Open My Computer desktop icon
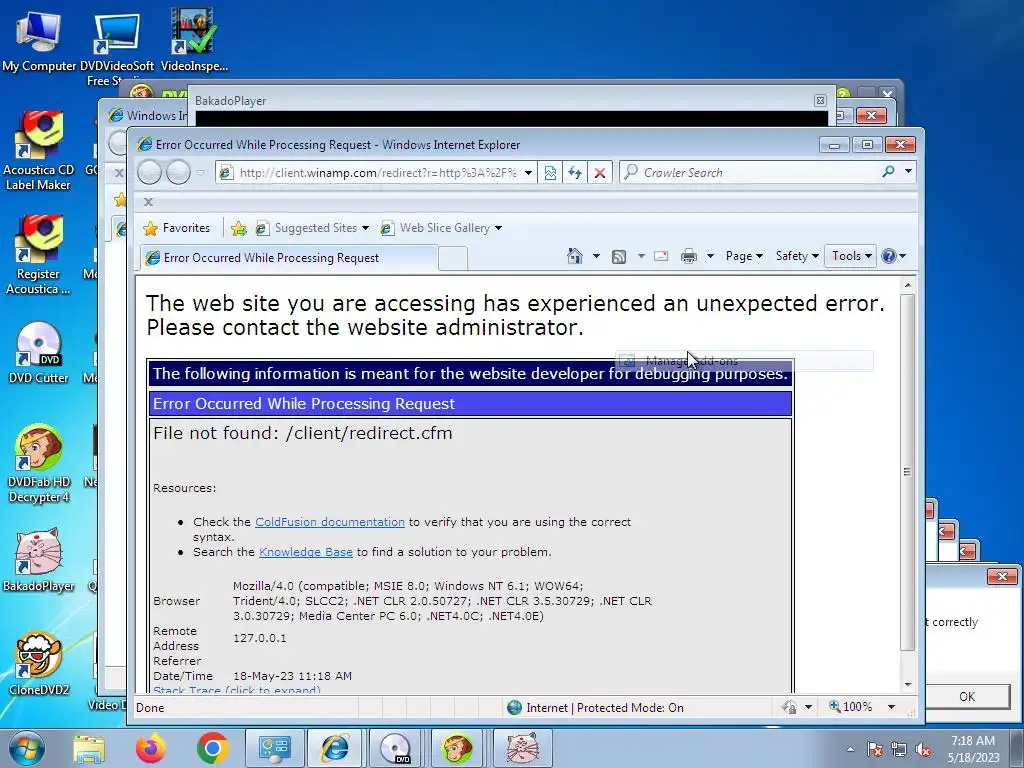This screenshot has height=768, width=1024. tap(38, 40)
